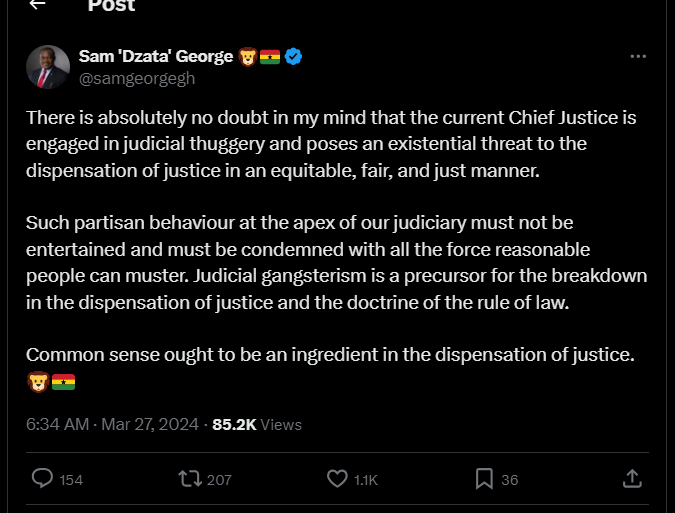
Task: Click the share upload icon
Action: [632, 479]
